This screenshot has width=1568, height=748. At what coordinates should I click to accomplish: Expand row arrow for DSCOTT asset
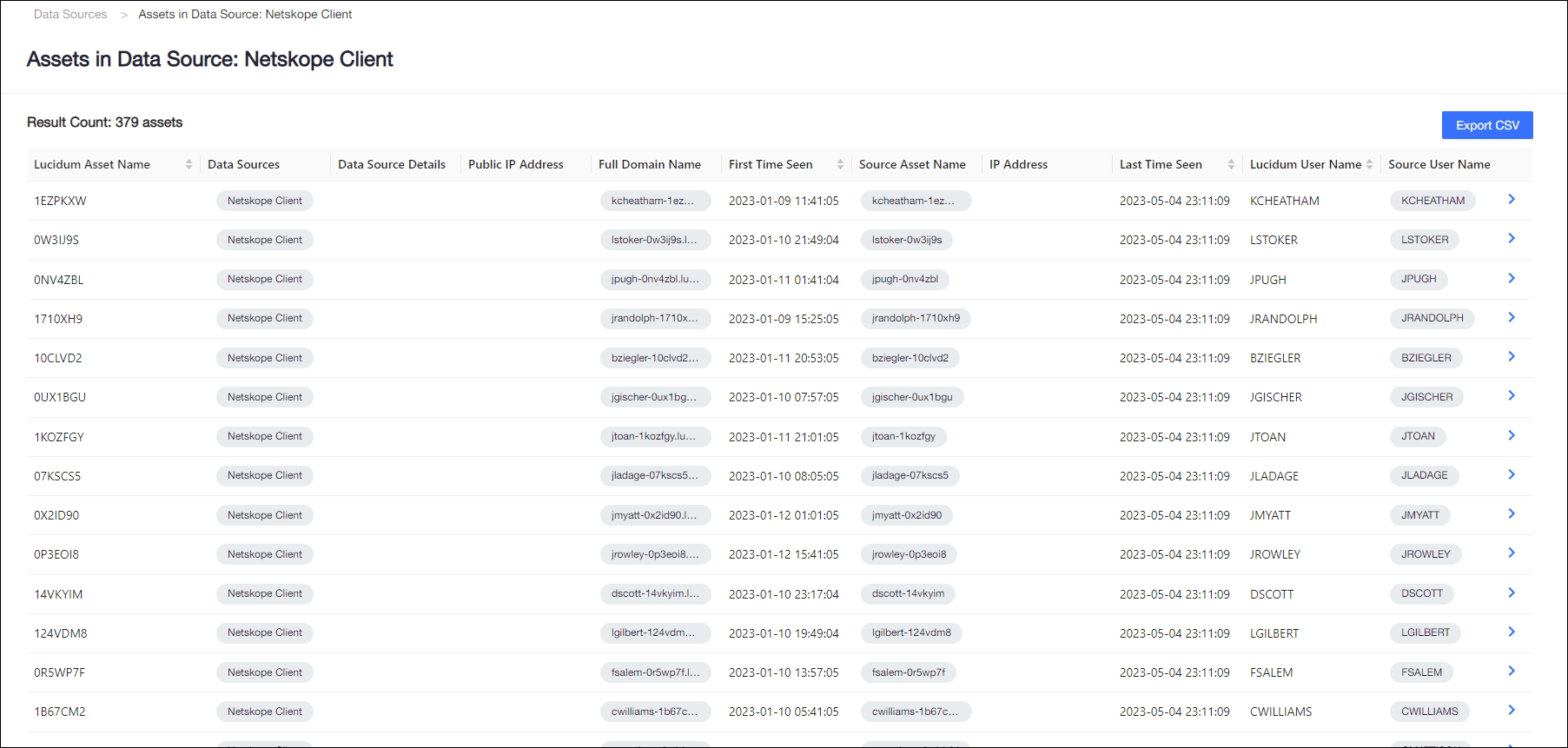1512,593
